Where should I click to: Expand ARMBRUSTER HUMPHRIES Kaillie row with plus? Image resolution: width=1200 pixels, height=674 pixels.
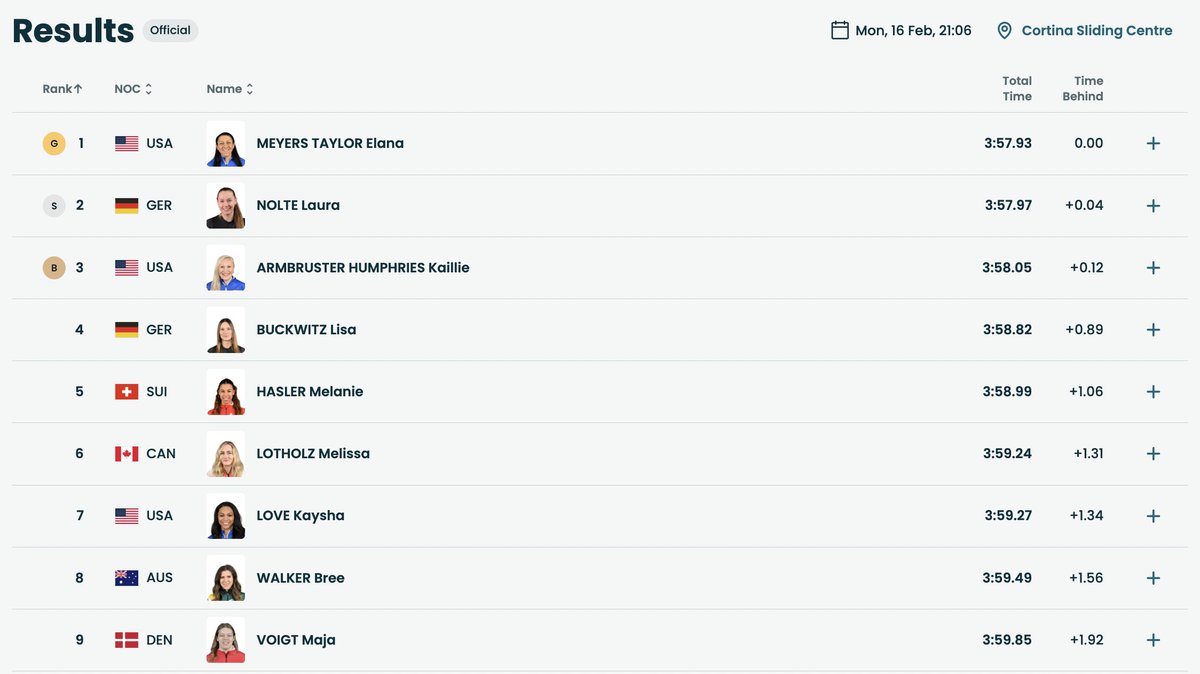pyautogui.click(x=1153, y=267)
